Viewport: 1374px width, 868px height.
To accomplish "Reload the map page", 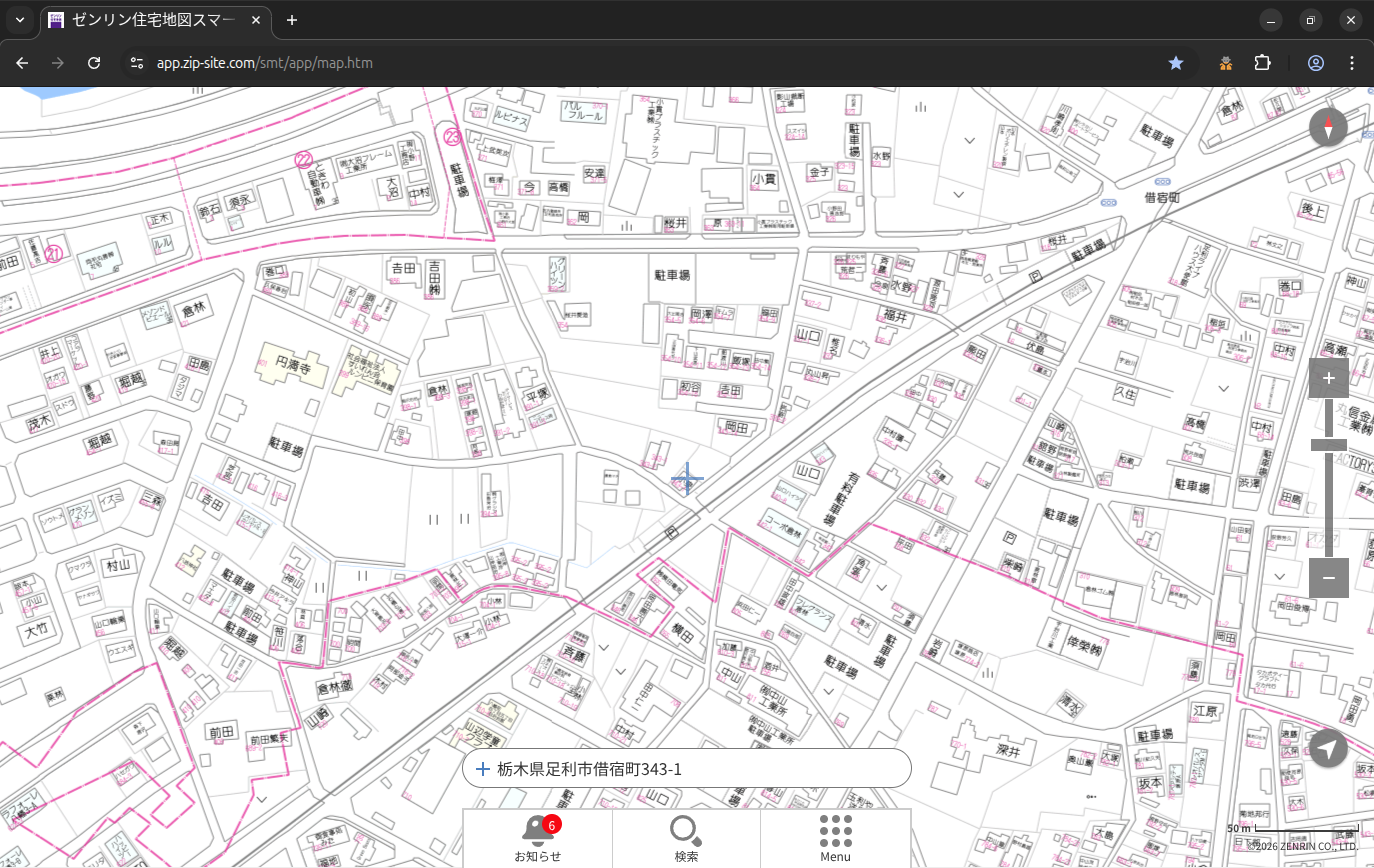I will pos(94,63).
